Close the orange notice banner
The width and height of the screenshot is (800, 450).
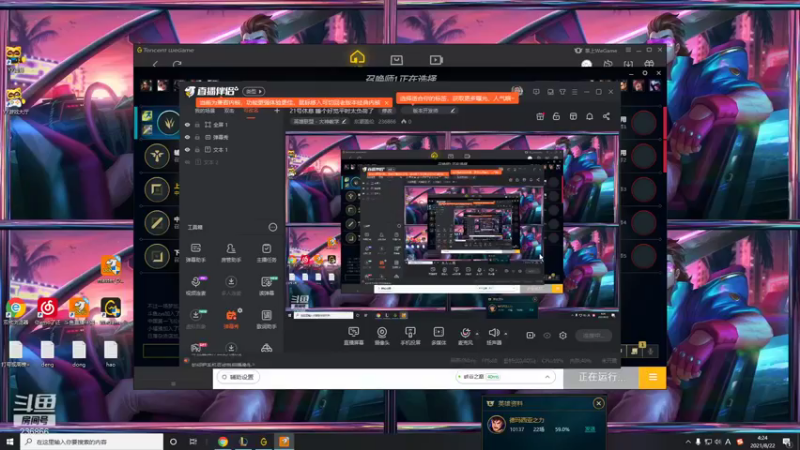[386, 103]
